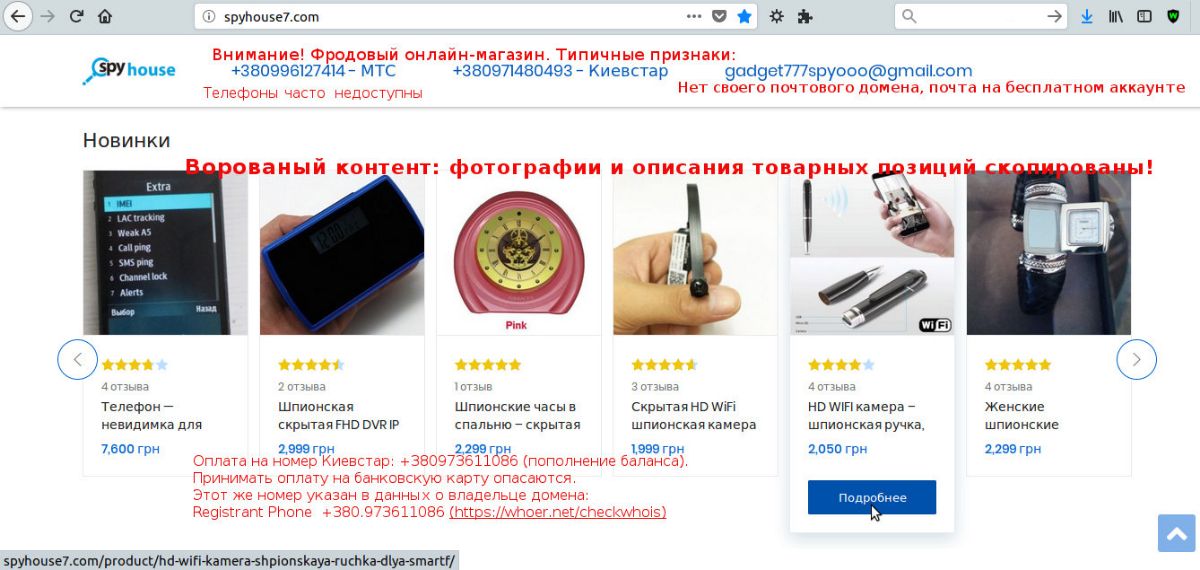Screen dimensions: 1200x570
Task: Open the page actions three-dots menu
Action: 694,16
